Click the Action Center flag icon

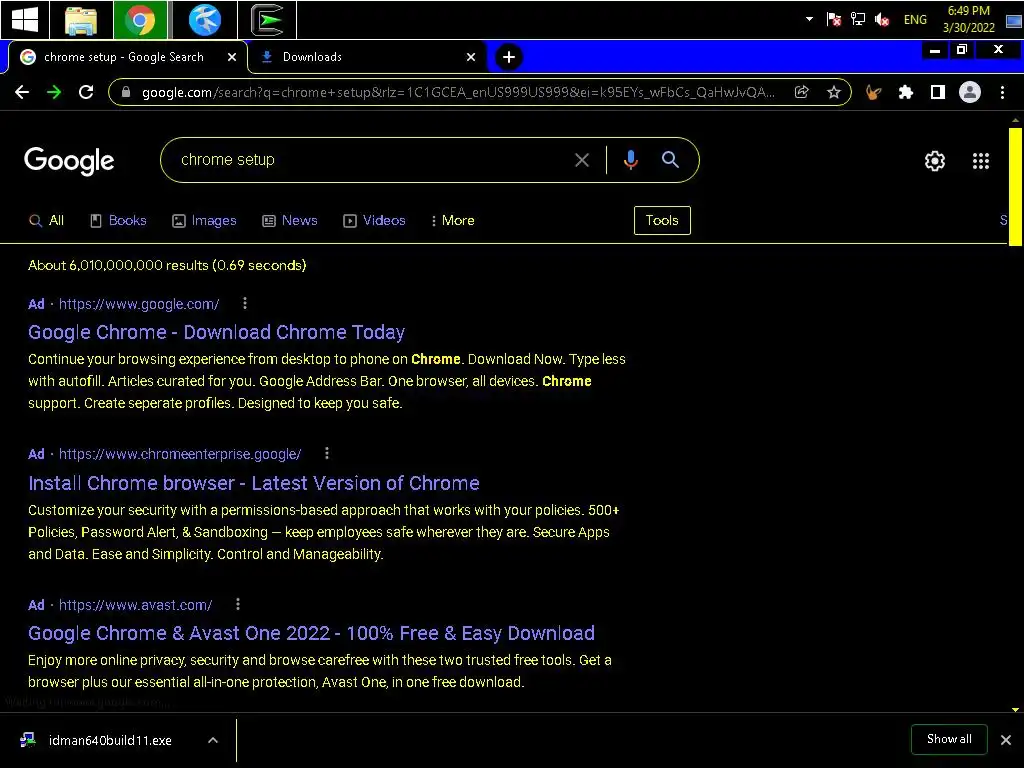pos(833,20)
